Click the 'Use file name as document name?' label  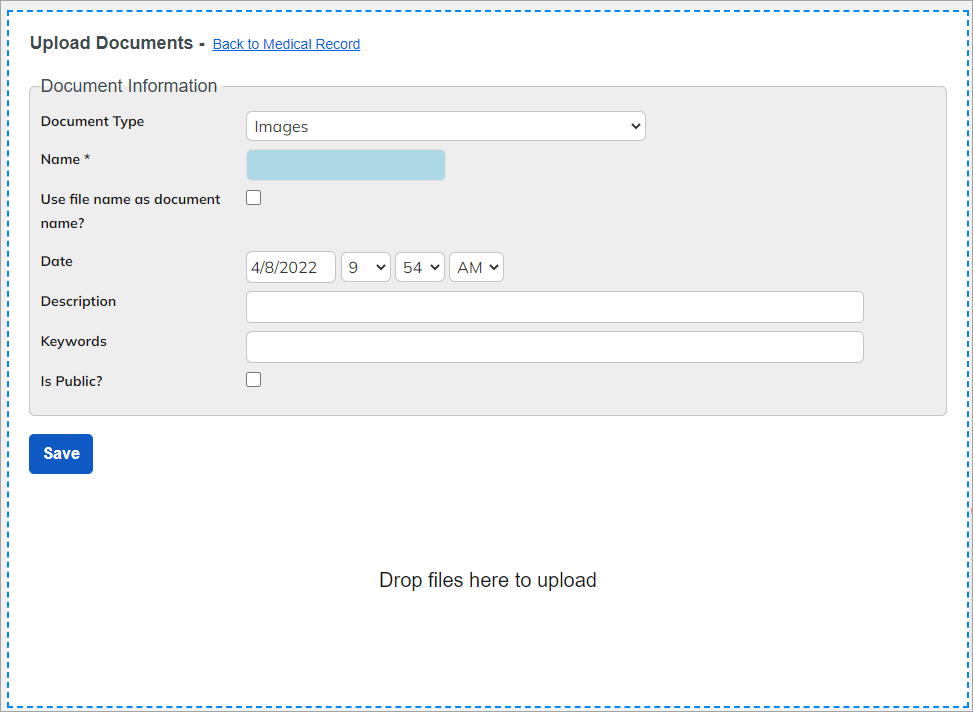pos(130,211)
